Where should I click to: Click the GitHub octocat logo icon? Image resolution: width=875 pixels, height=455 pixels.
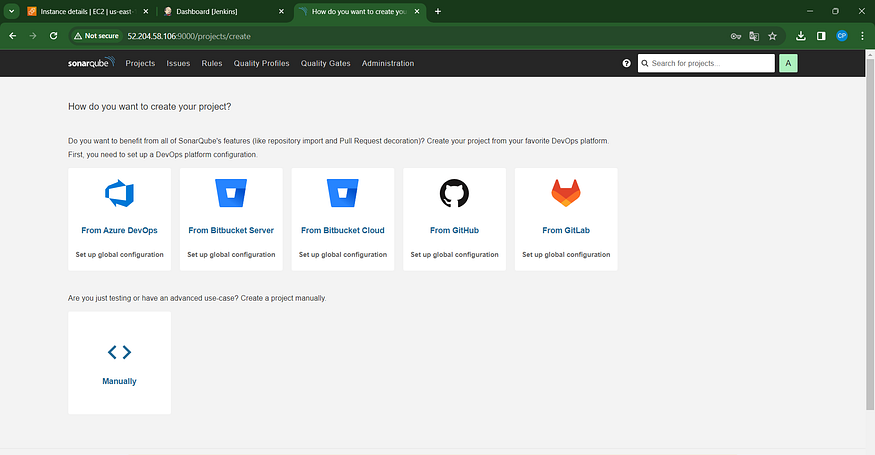click(454, 193)
